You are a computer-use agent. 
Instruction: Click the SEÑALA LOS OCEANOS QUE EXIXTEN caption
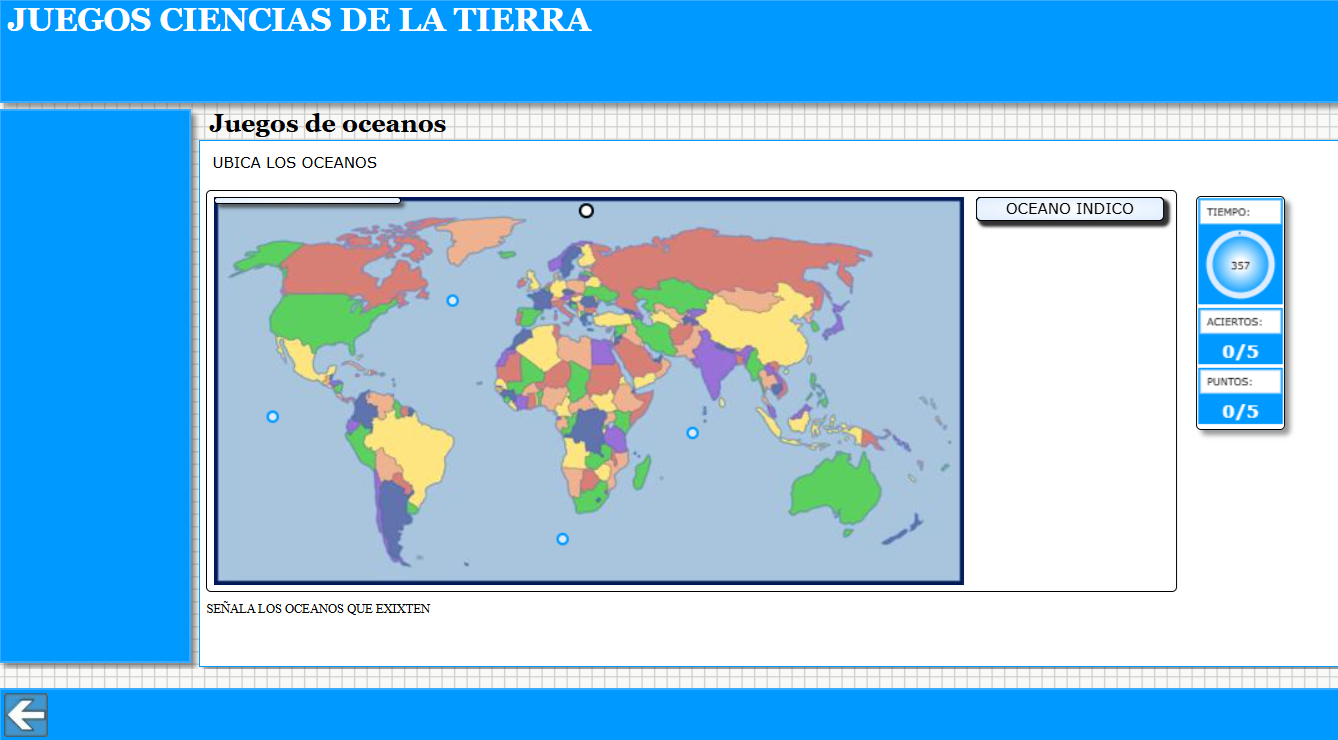[x=318, y=608]
